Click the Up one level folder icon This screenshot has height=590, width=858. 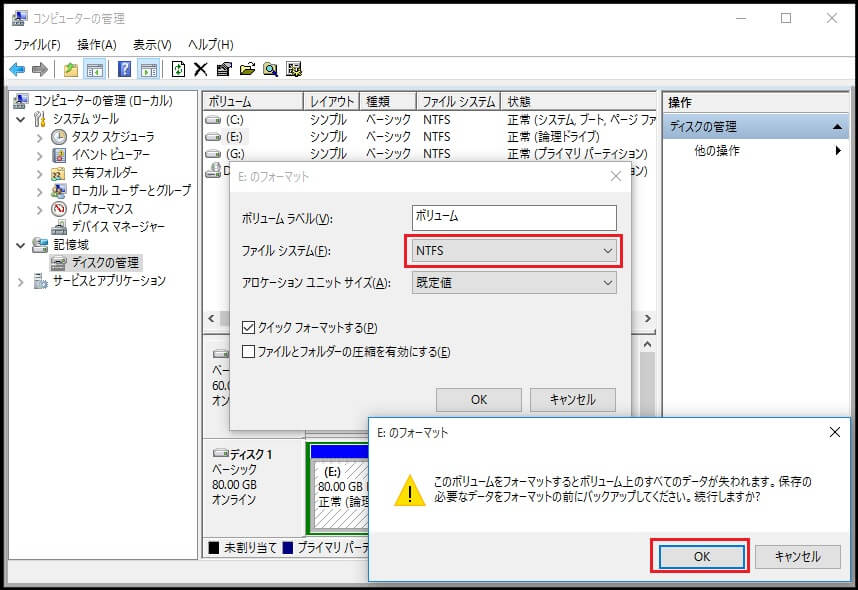(71, 70)
